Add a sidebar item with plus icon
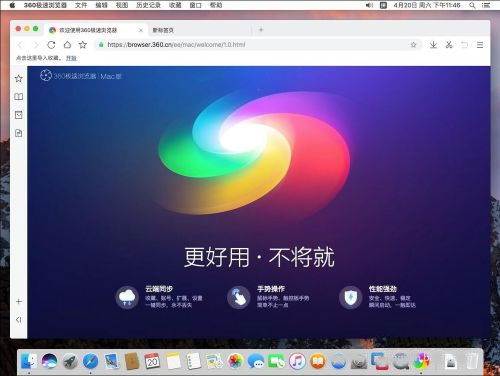This screenshot has height=376, width=500. coord(19,302)
